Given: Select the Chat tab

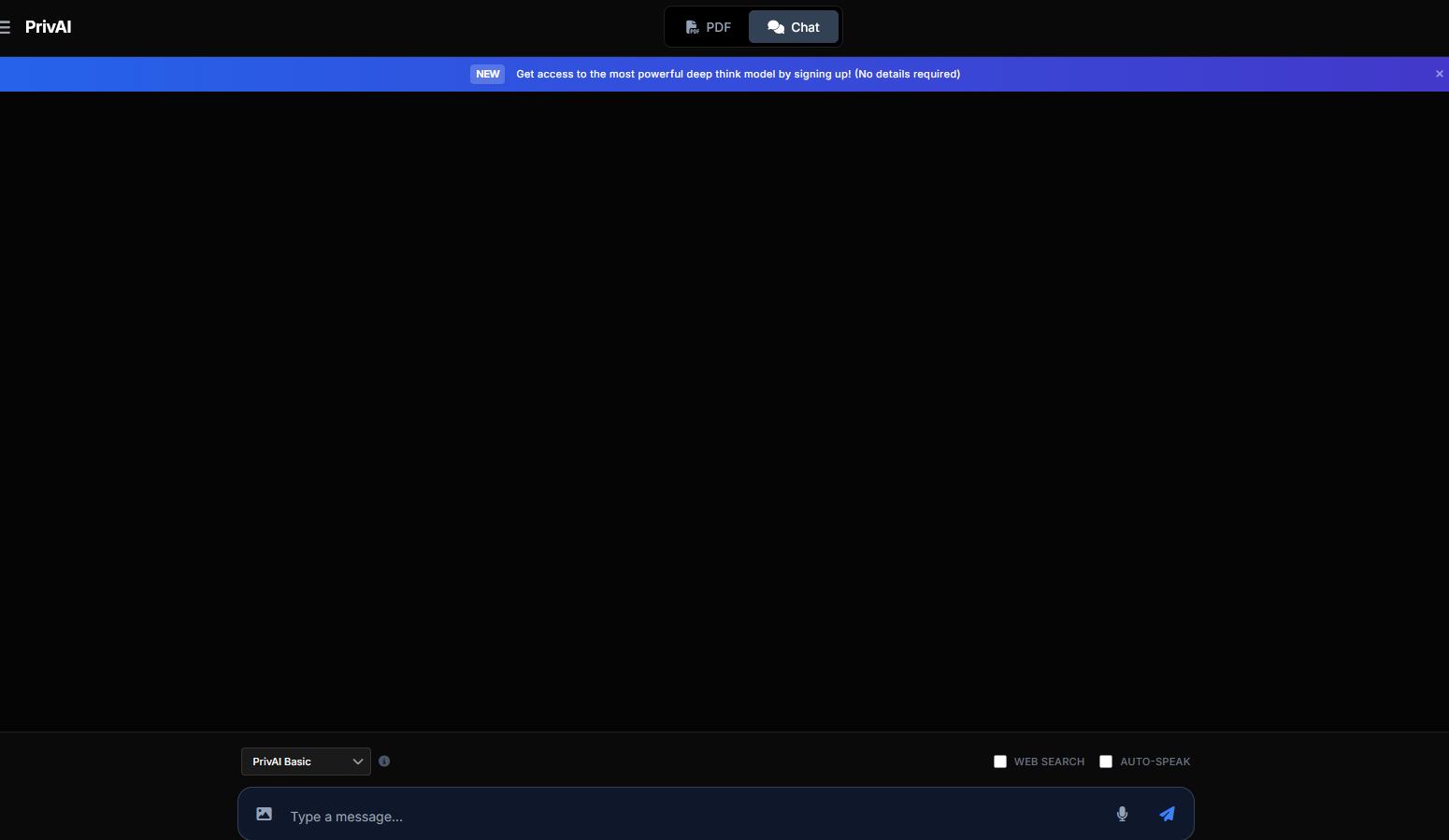Looking at the screenshot, I should coord(793,27).
